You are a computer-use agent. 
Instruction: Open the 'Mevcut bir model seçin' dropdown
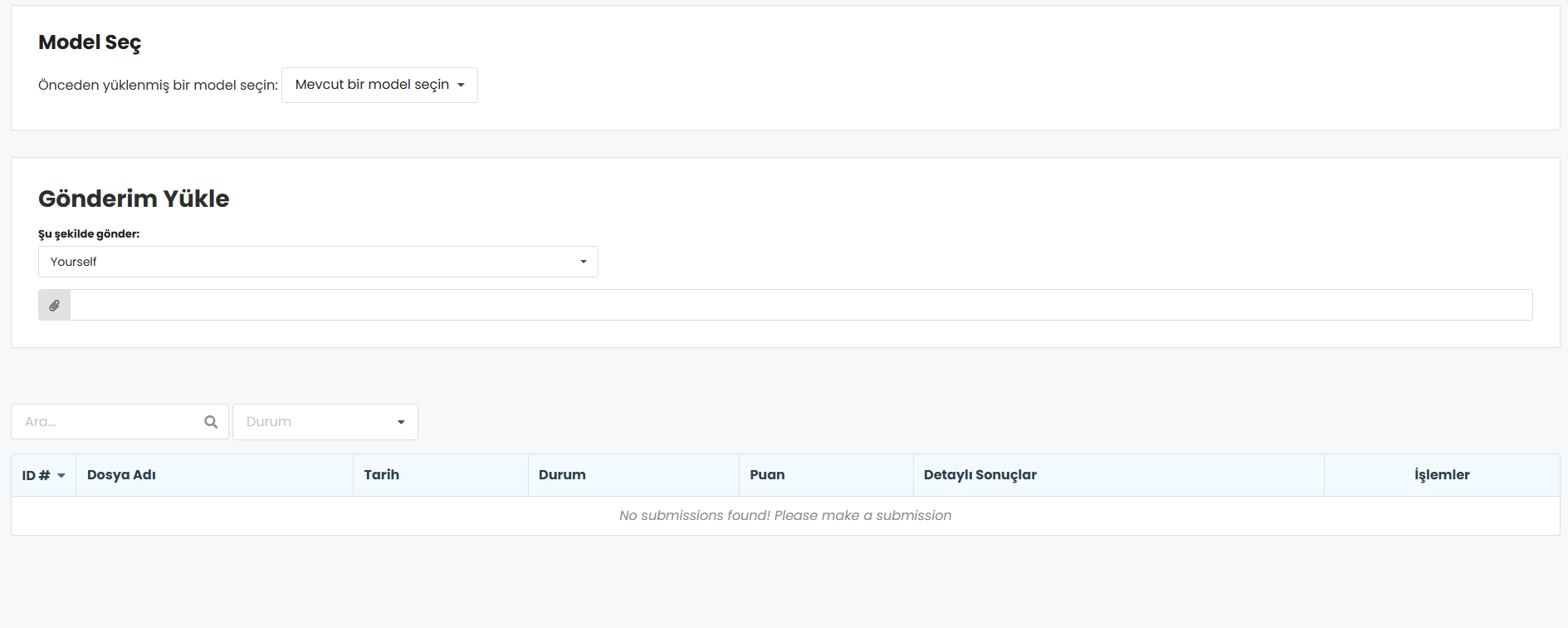click(x=379, y=85)
